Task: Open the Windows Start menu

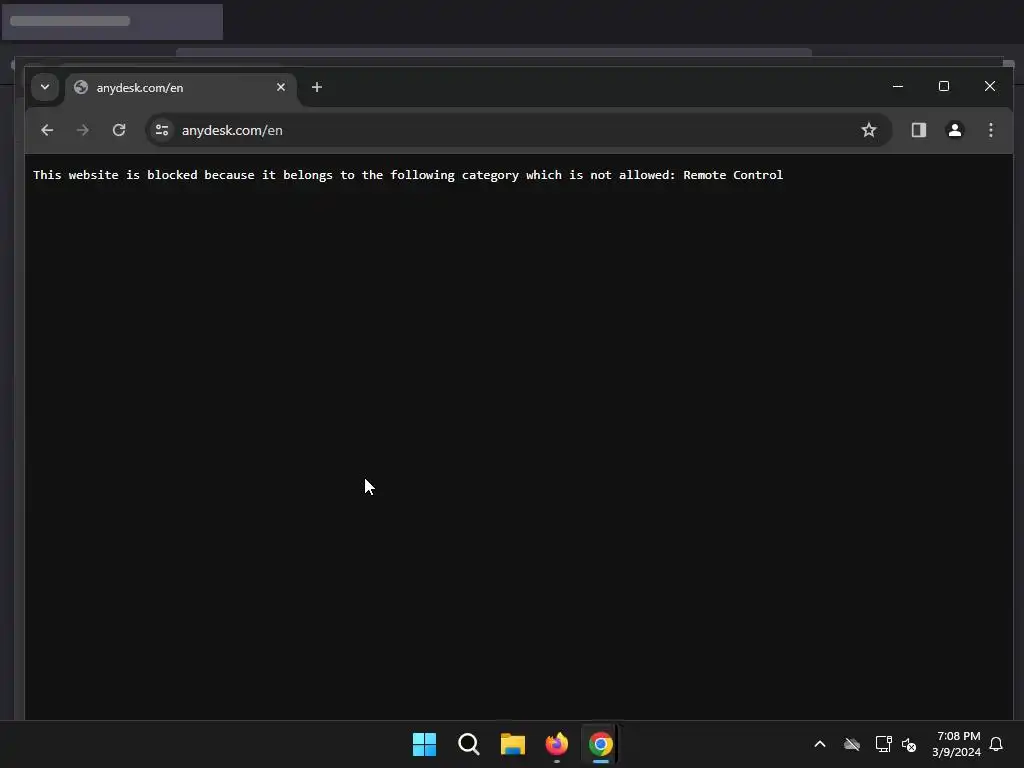Action: pyautogui.click(x=424, y=744)
